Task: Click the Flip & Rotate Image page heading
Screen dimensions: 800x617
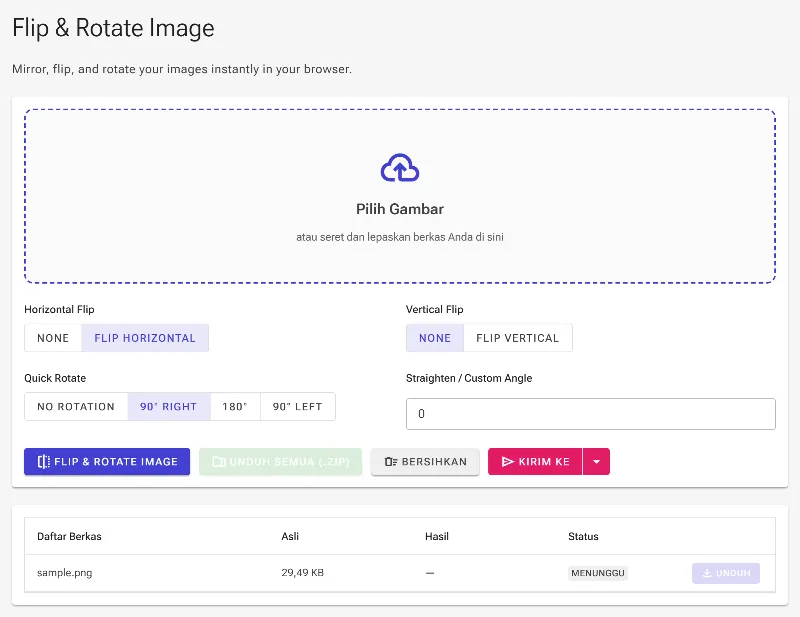Action: click(113, 28)
